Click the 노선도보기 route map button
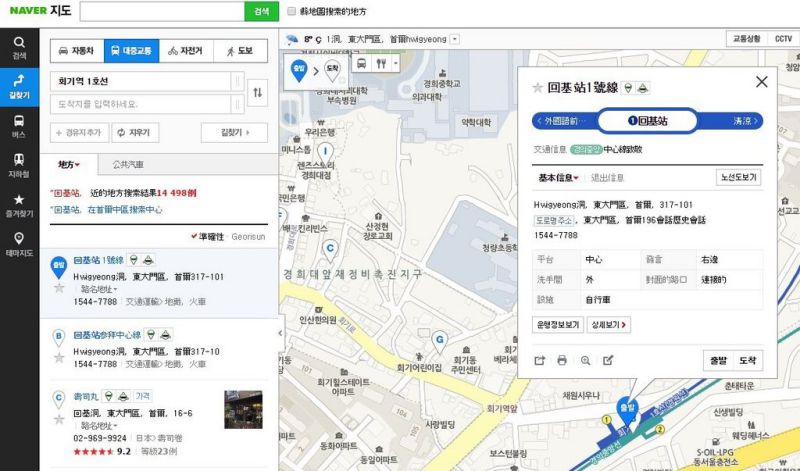 [x=738, y=178]
